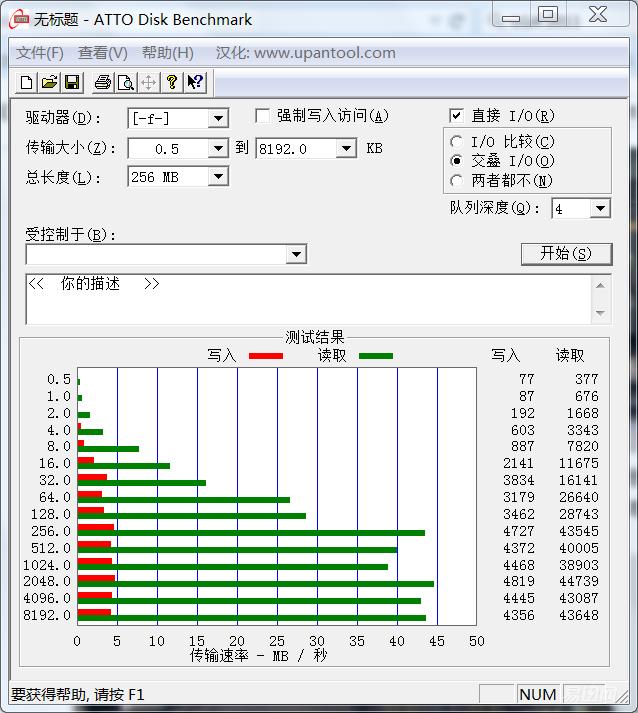Screen dimensions: 638x713
Task: Select the I/O 比较(C) radio button
Action: (x=456, y=142)
